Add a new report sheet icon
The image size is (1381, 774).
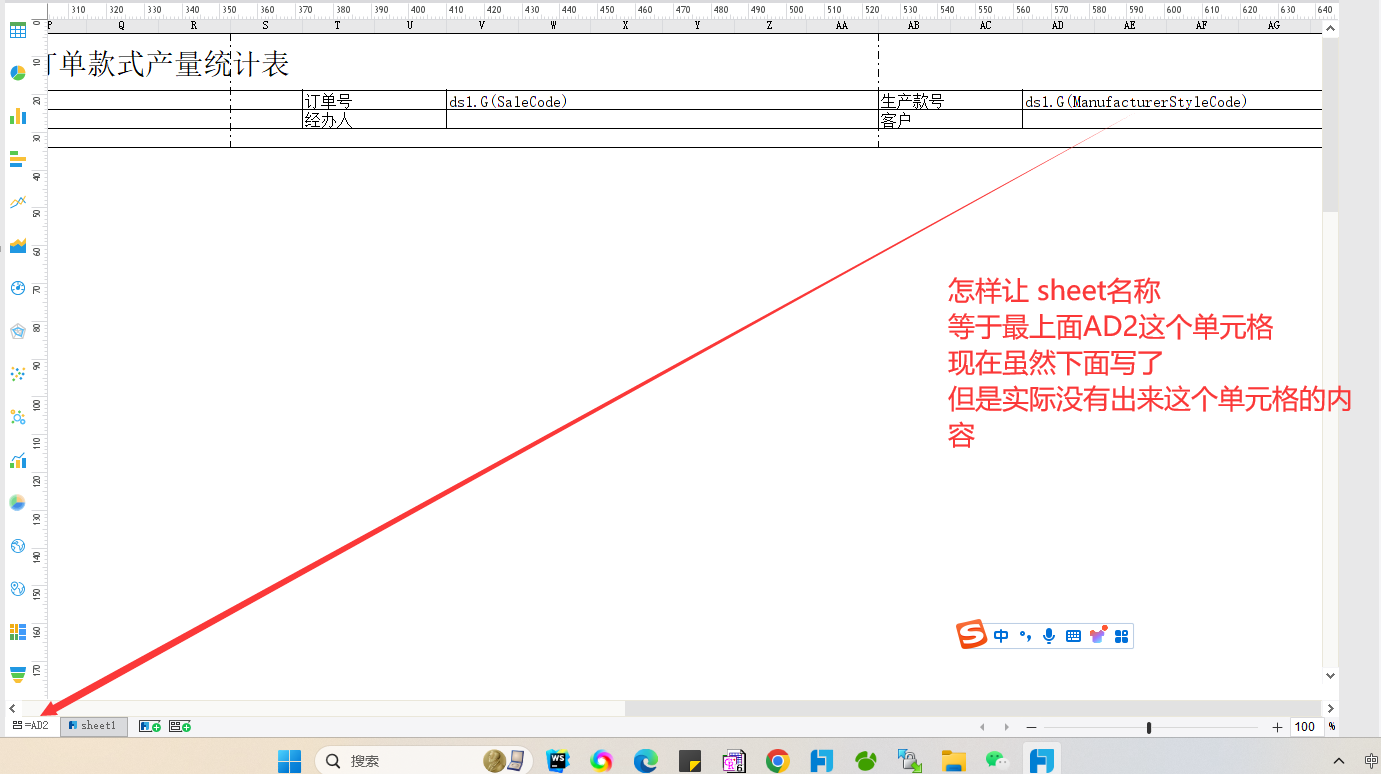pos(150,726)
